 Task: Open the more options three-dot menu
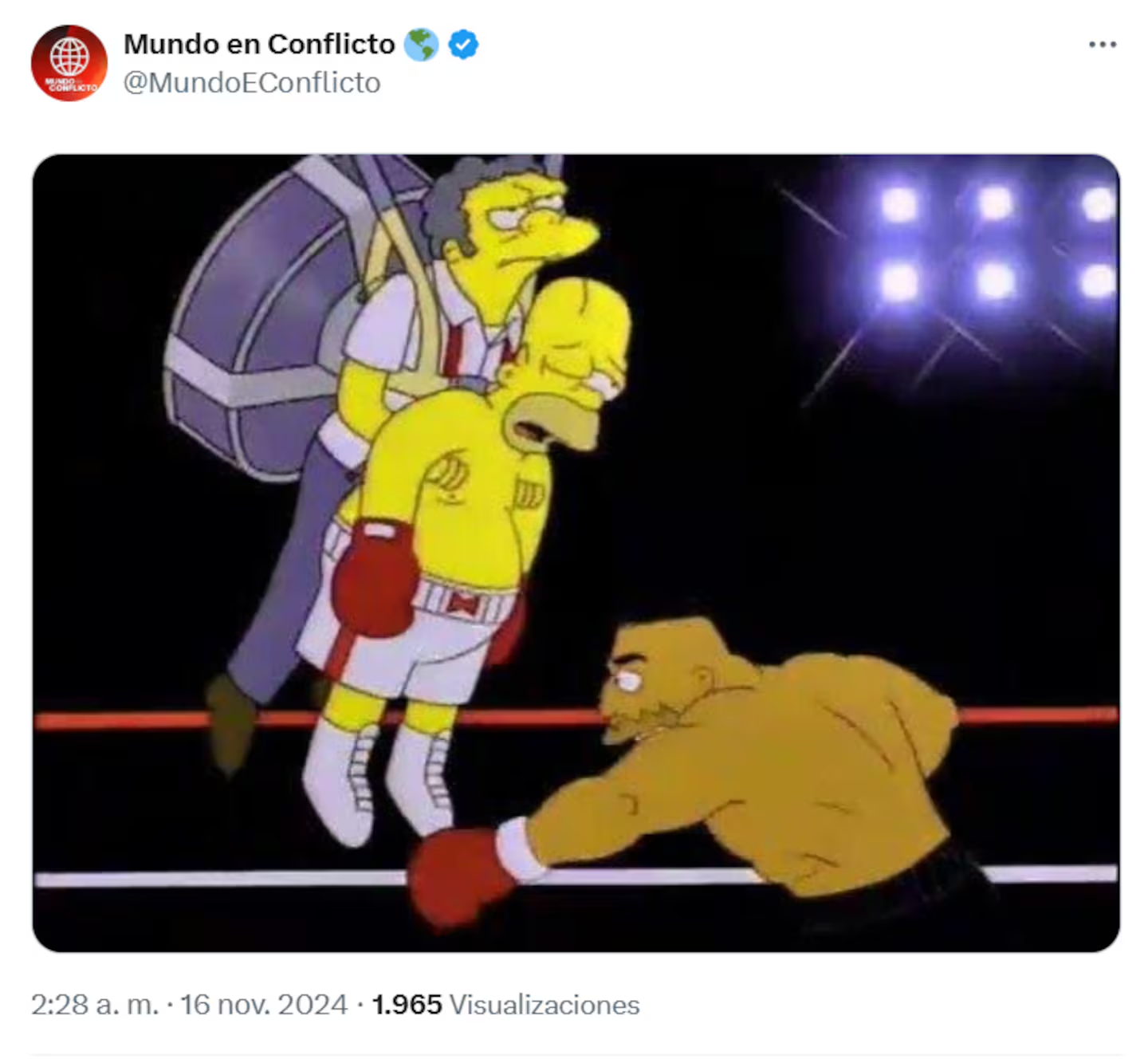[1103, 45]
